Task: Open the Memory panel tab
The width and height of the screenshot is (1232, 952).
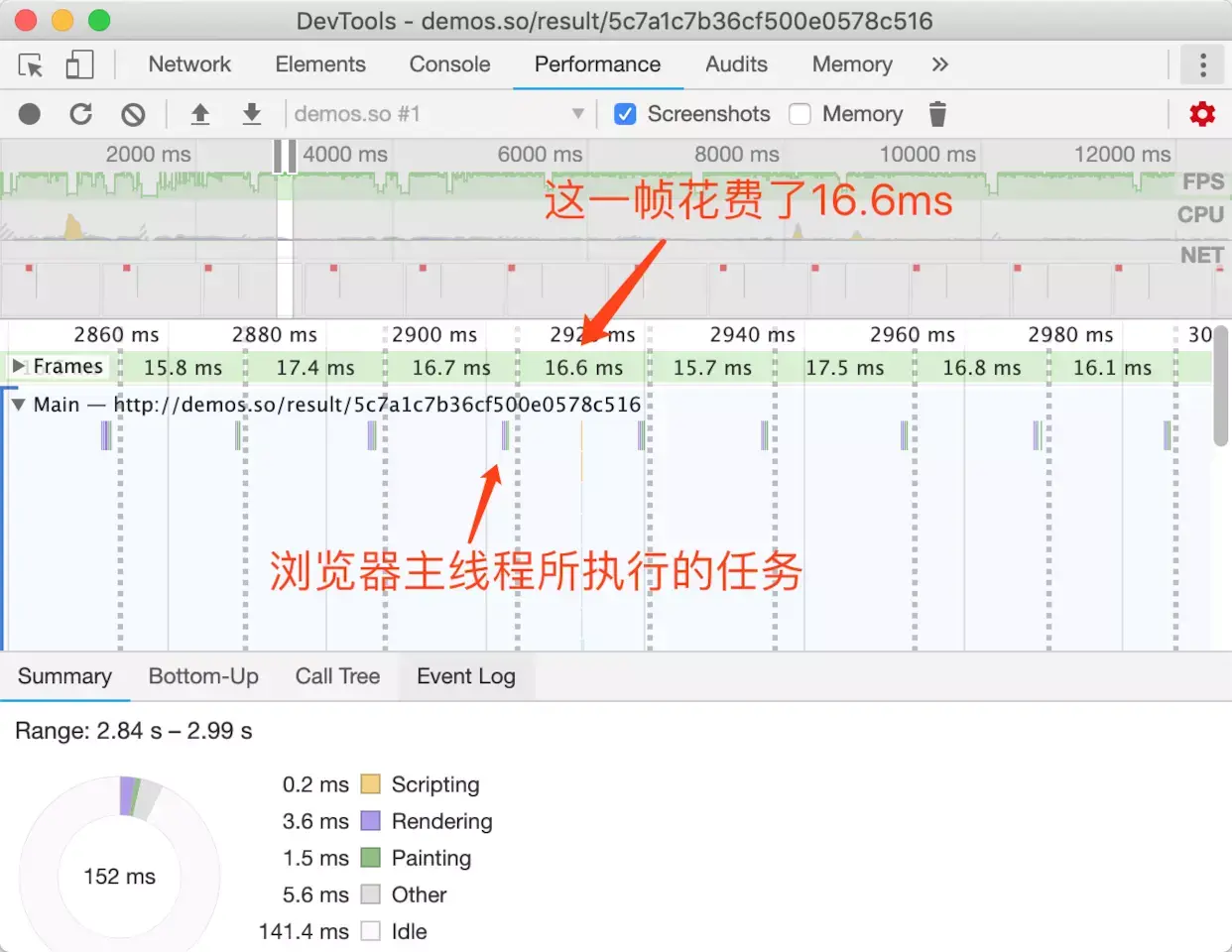Action: [852, 64]
